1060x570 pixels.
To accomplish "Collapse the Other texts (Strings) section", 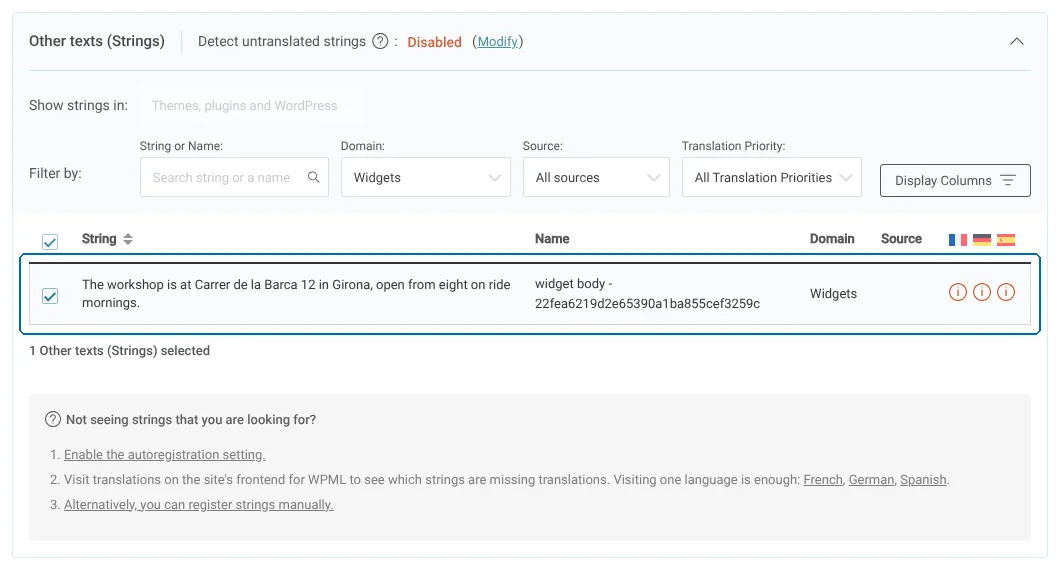I will [1017, 41].
